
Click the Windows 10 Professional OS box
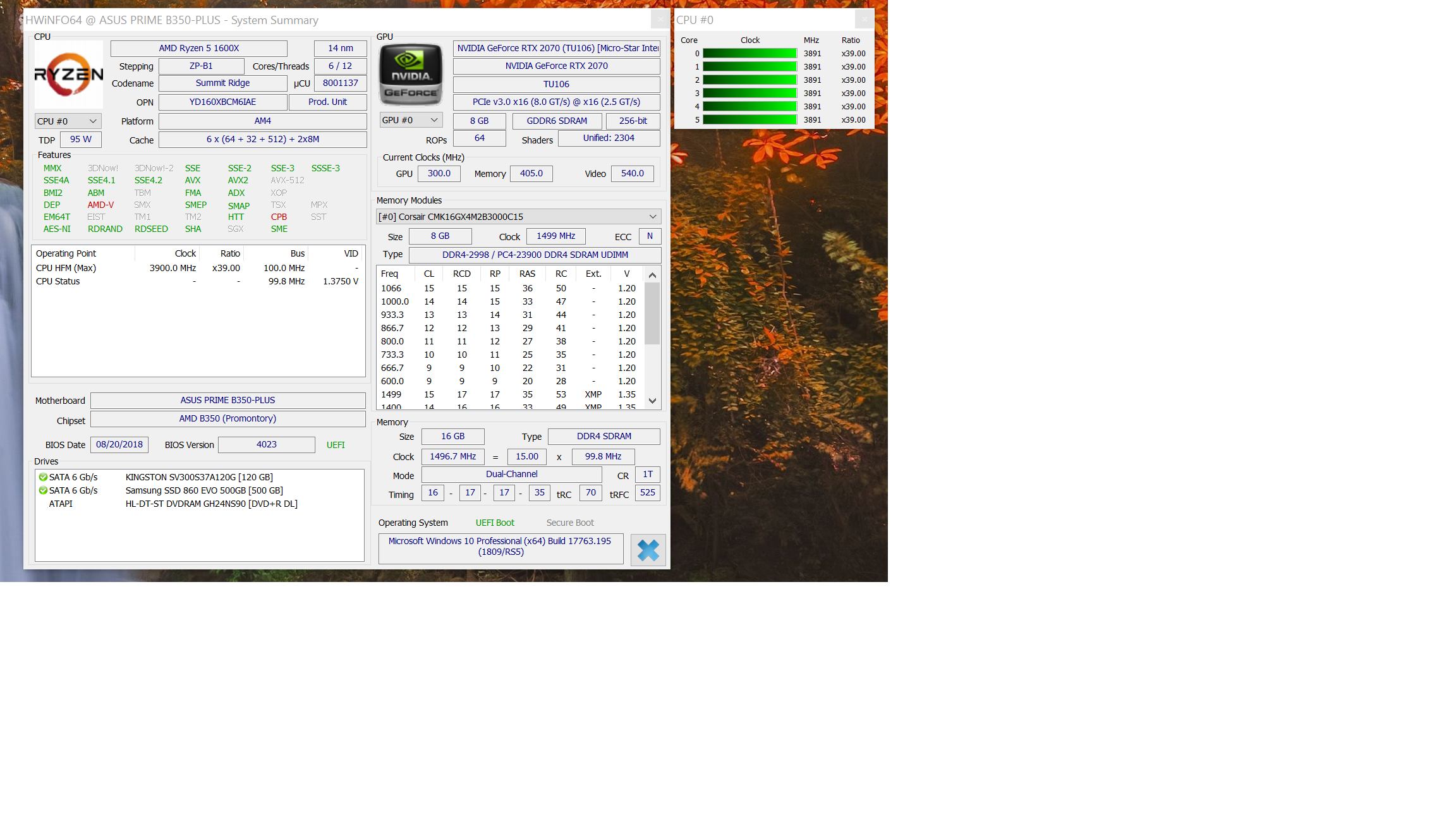tap(500, 547)
